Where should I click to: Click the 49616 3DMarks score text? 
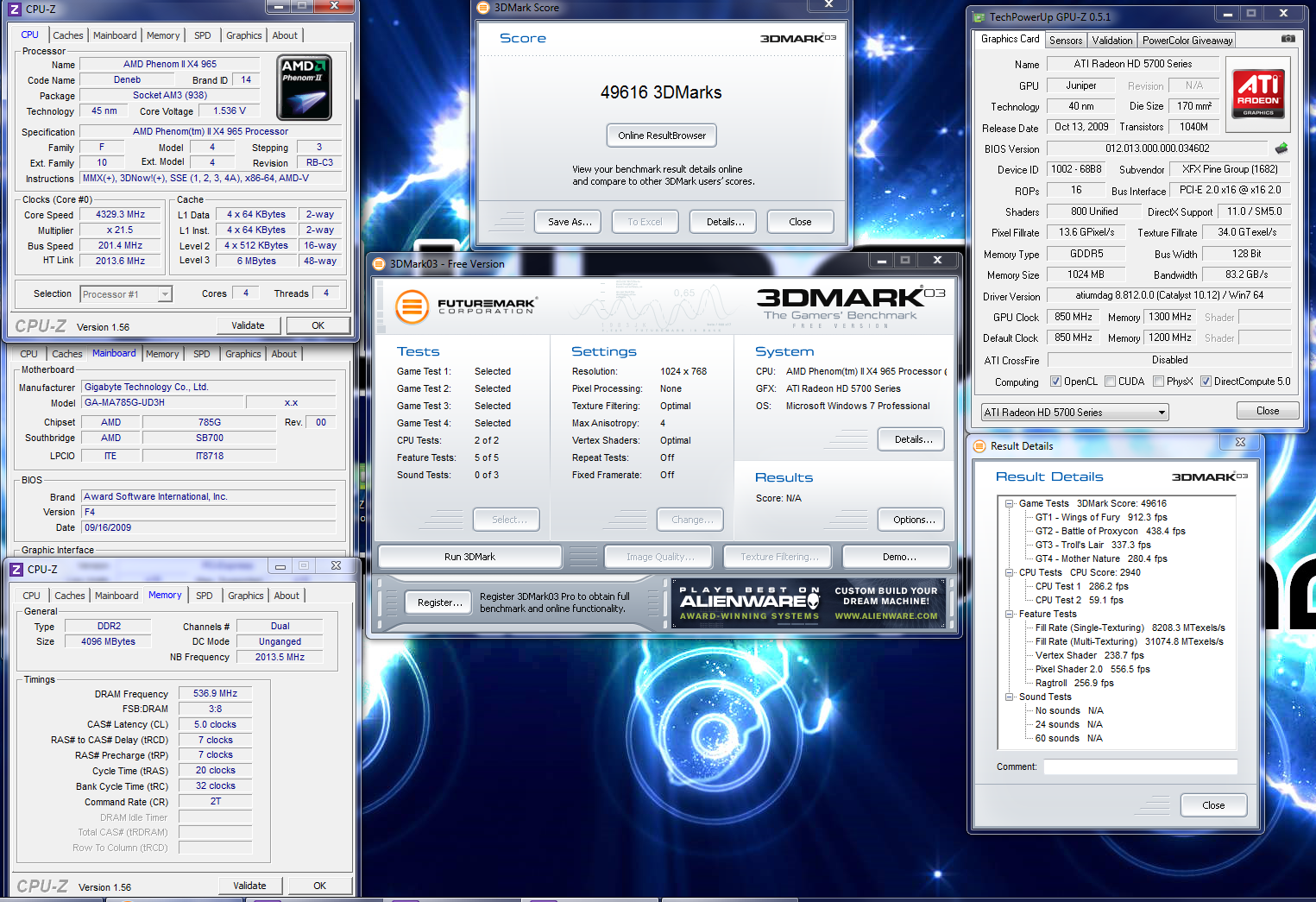[x=661, y=92]
